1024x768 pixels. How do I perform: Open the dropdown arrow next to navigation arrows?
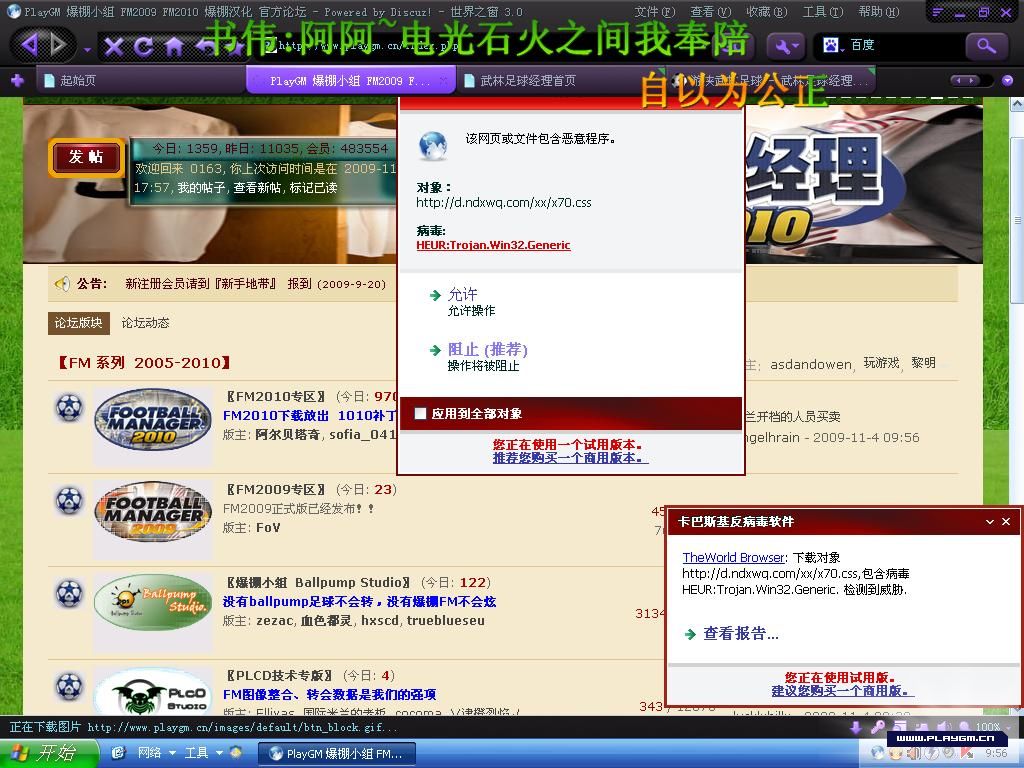tap(87, 50)
